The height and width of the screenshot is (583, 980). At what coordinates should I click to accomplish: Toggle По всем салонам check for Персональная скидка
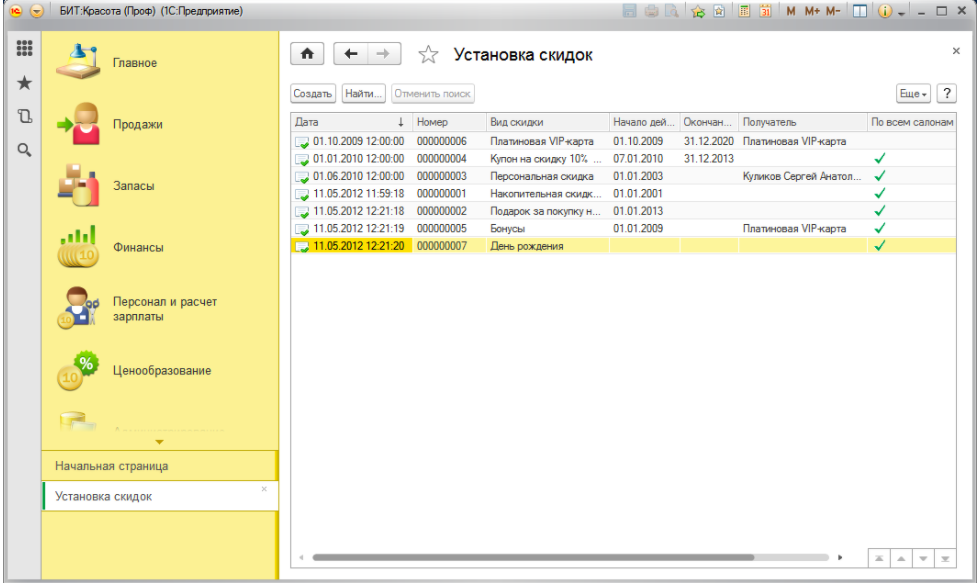[x=880, y=176]
